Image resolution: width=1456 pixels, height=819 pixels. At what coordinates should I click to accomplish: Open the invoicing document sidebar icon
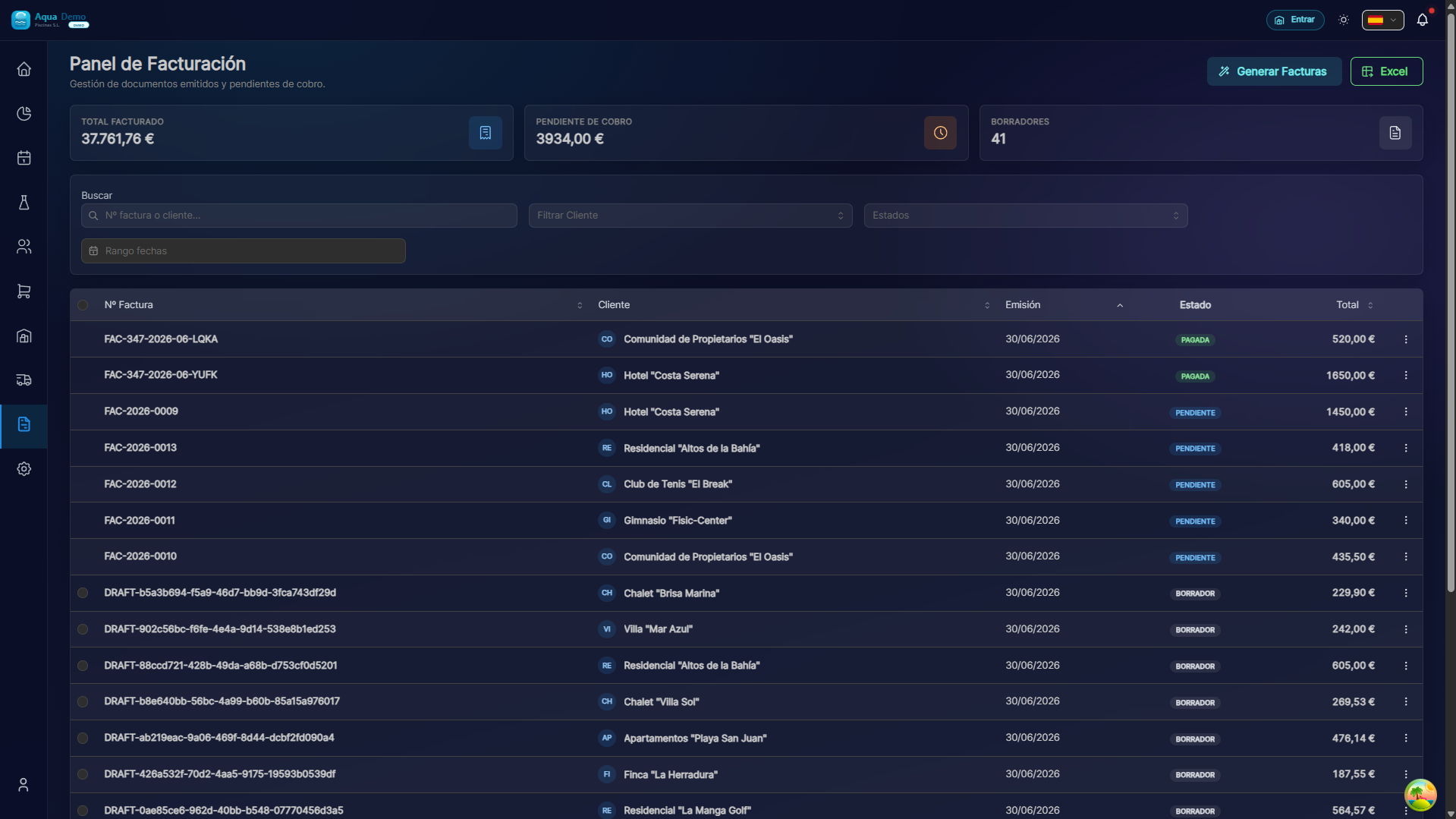pyautogui.click(x=24, y=425)
